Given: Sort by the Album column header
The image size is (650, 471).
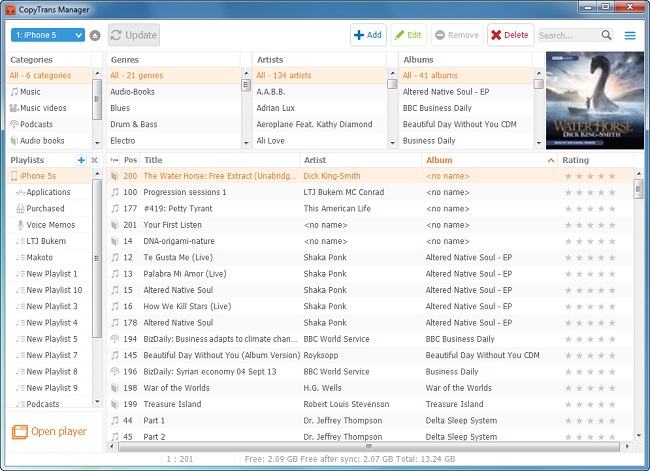Looking at the screenshot, I should [x=489, y=160].
